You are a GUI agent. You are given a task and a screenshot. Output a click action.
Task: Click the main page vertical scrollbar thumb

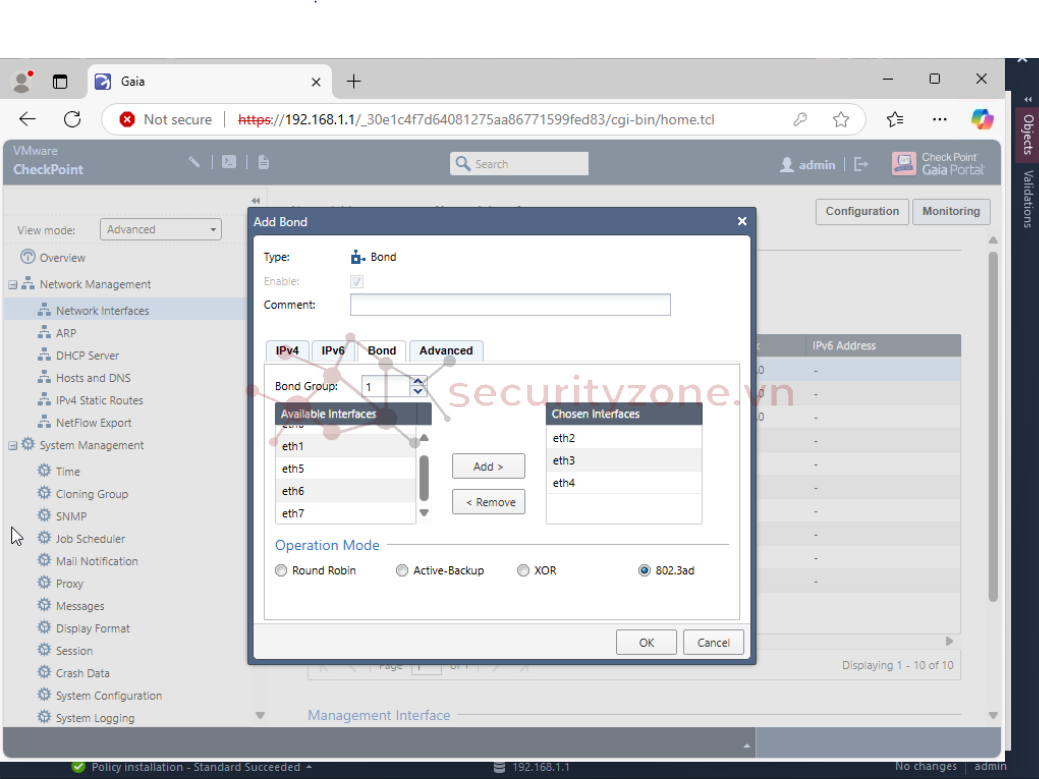click(993, 426)
